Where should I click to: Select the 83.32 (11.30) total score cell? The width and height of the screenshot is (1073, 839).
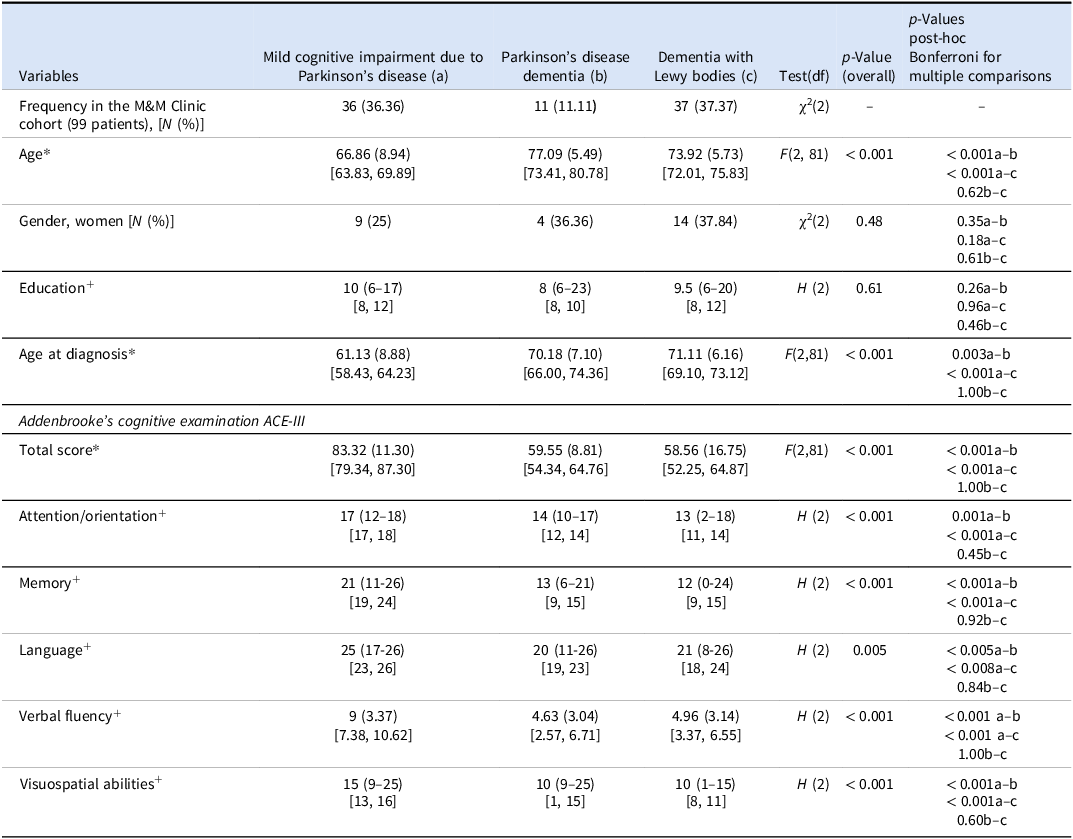coord(373,450)
